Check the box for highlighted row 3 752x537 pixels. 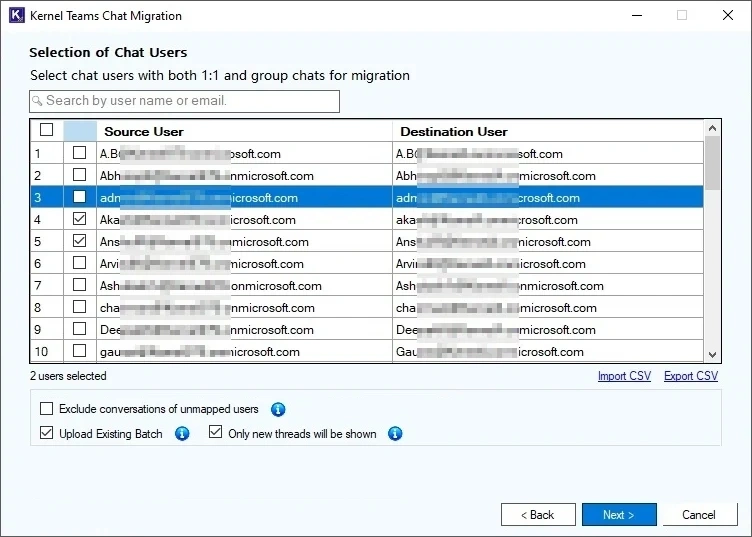click(80, 197)
